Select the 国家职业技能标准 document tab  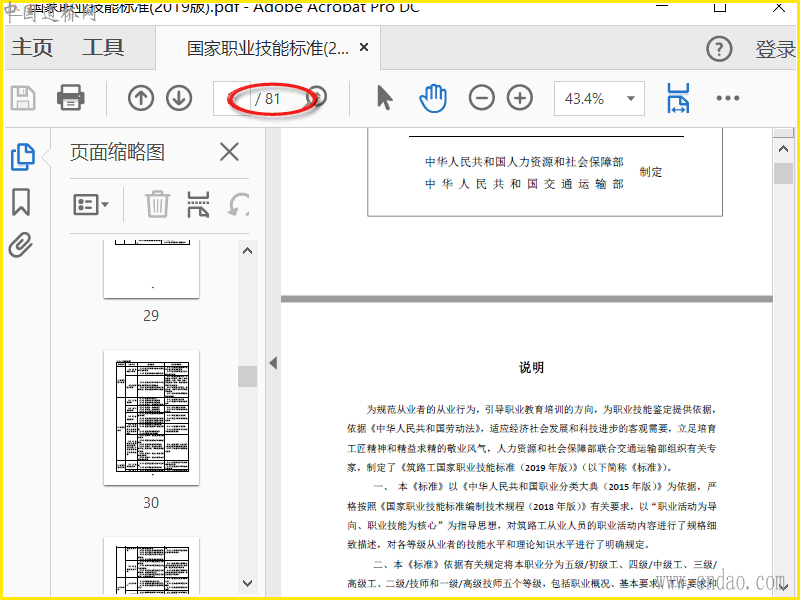[267, 48]
